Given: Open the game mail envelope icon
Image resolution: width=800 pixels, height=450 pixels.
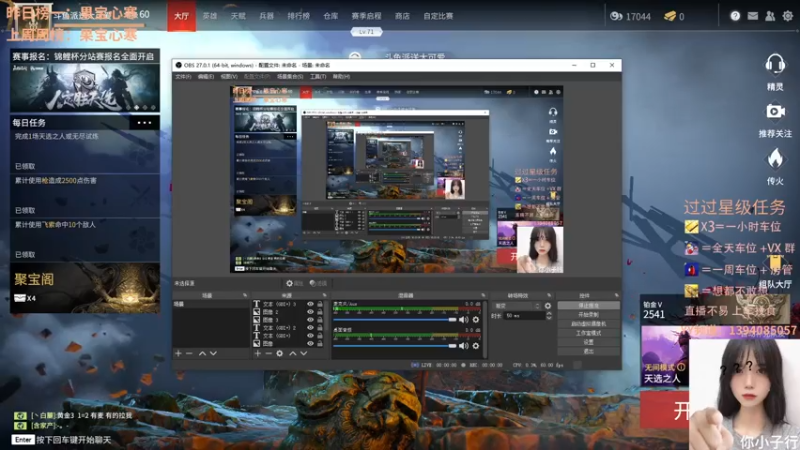Looking at the screenshot, I should tap(753, 16).
